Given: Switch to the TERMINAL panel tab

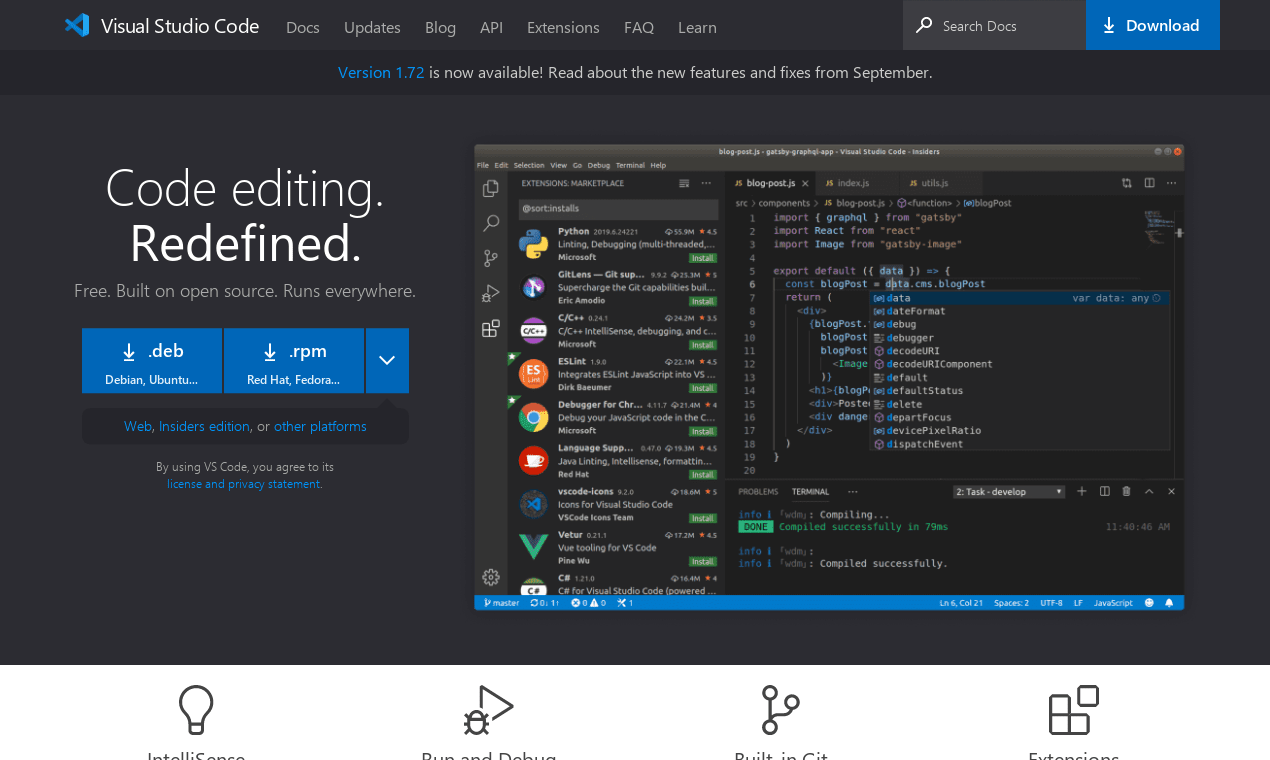Looking at the screenshot, I should pyautogui.click(x=810, y=492).
